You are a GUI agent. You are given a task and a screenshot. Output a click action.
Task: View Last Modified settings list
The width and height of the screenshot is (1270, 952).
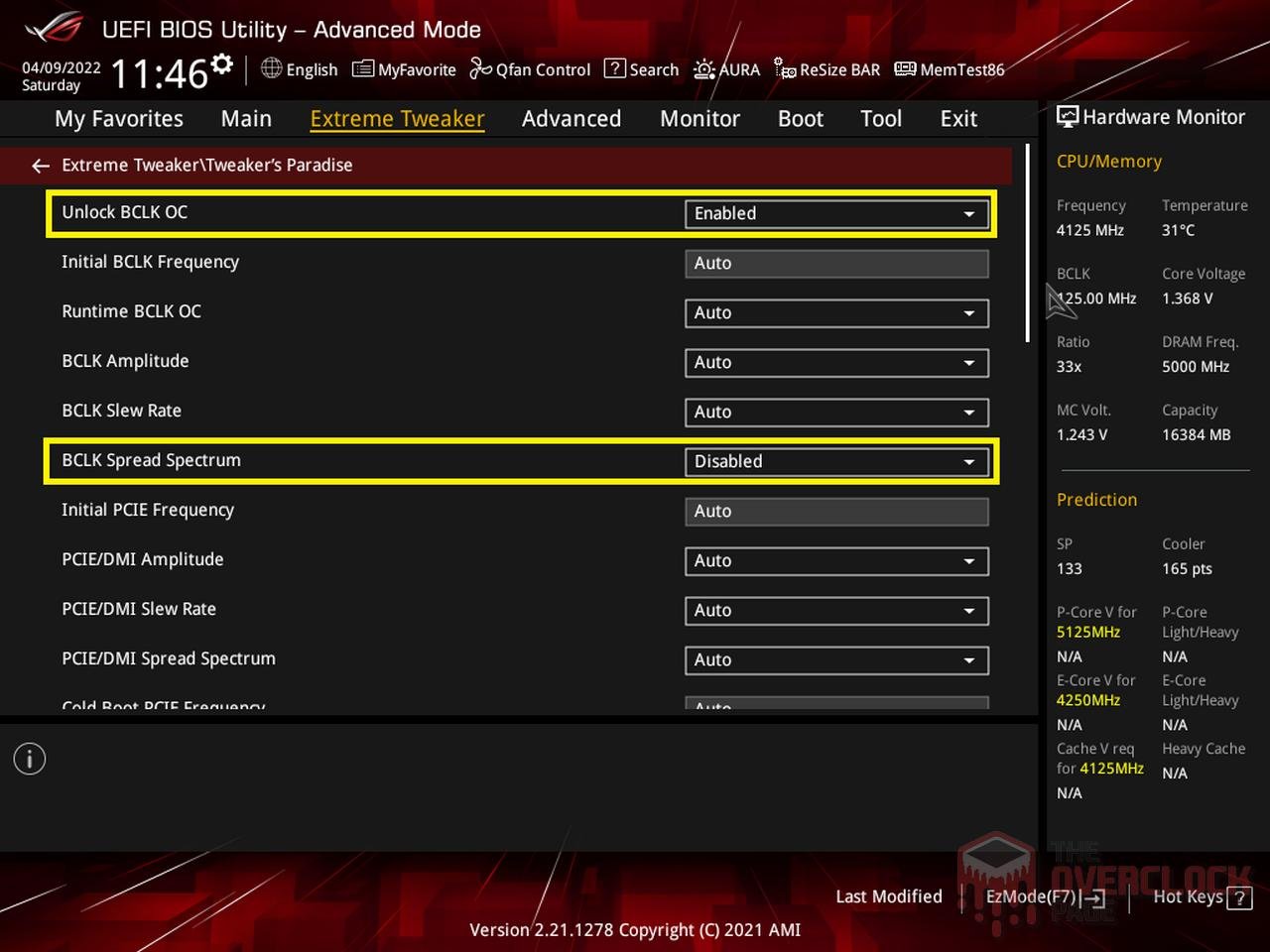pyautogui.click(x=888, y=896)
